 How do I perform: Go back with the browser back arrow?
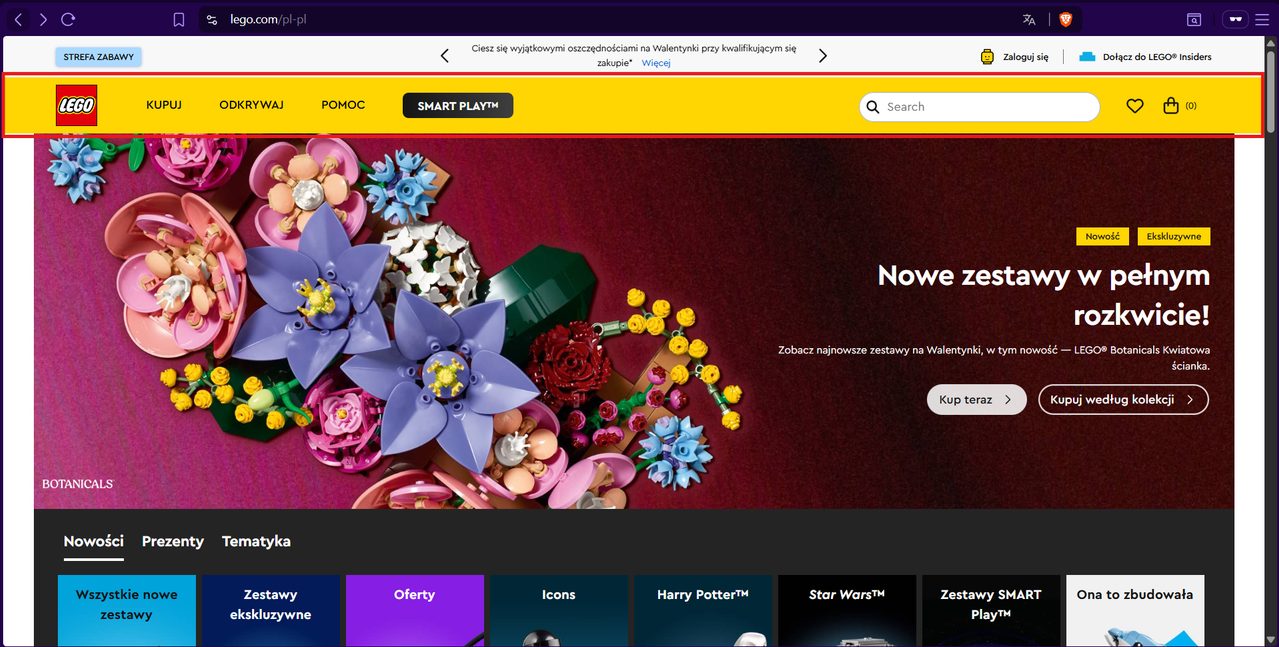pyautogui.click(x=18, y=19)
